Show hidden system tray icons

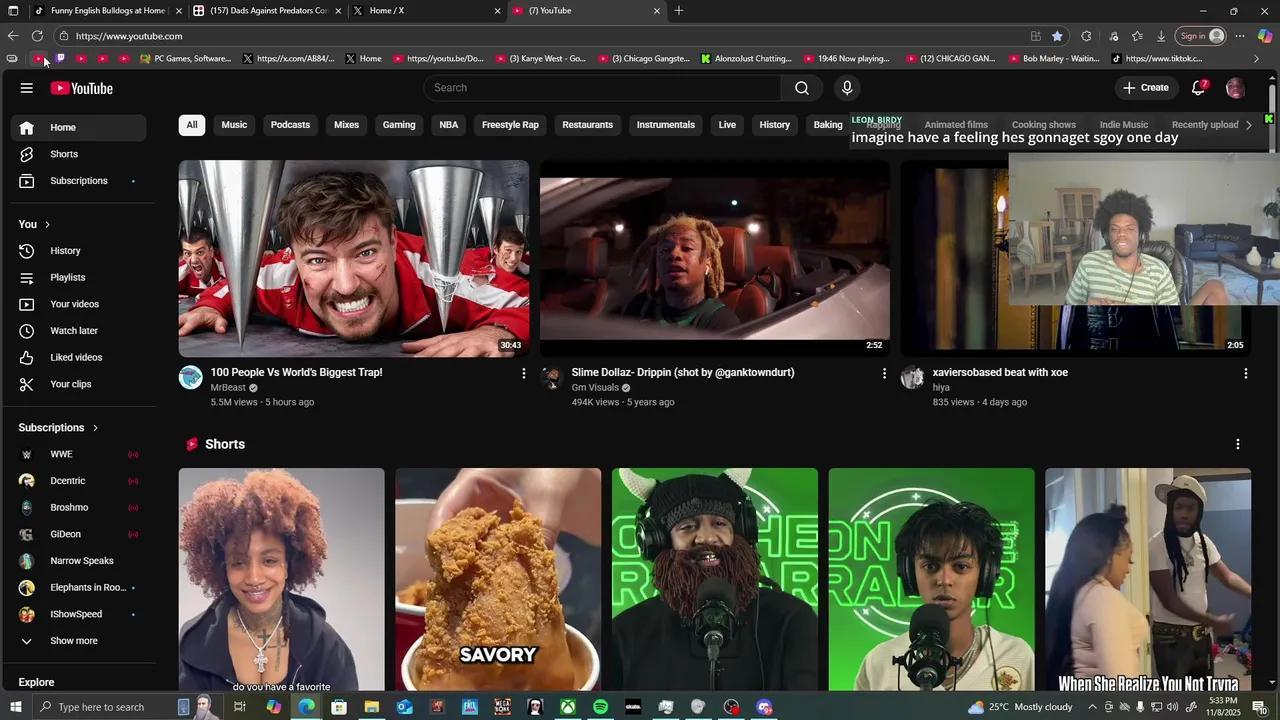point(1092,707)
